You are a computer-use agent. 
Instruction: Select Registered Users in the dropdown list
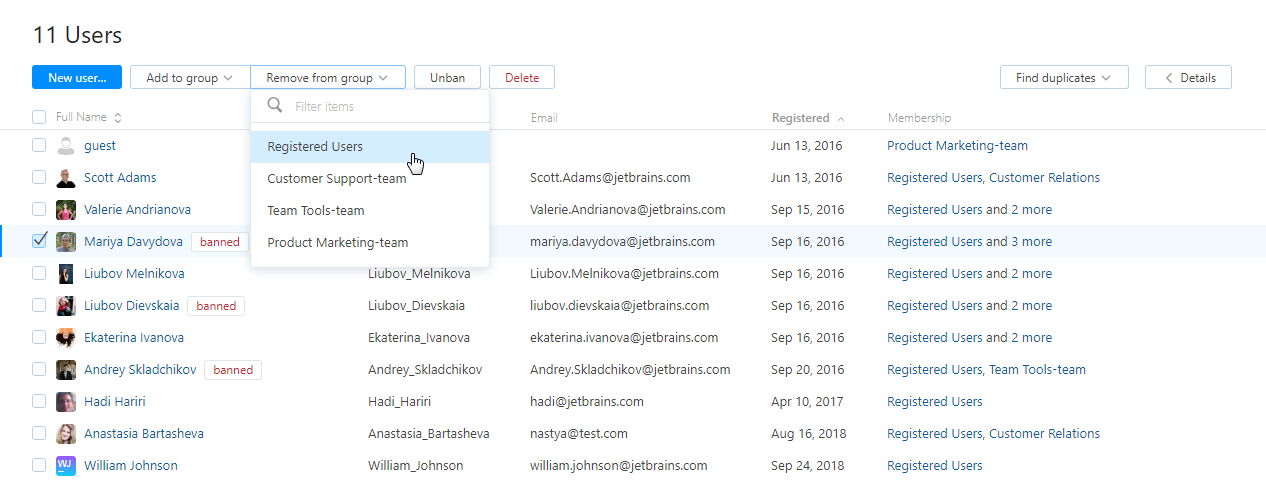(x=370, y=147)
